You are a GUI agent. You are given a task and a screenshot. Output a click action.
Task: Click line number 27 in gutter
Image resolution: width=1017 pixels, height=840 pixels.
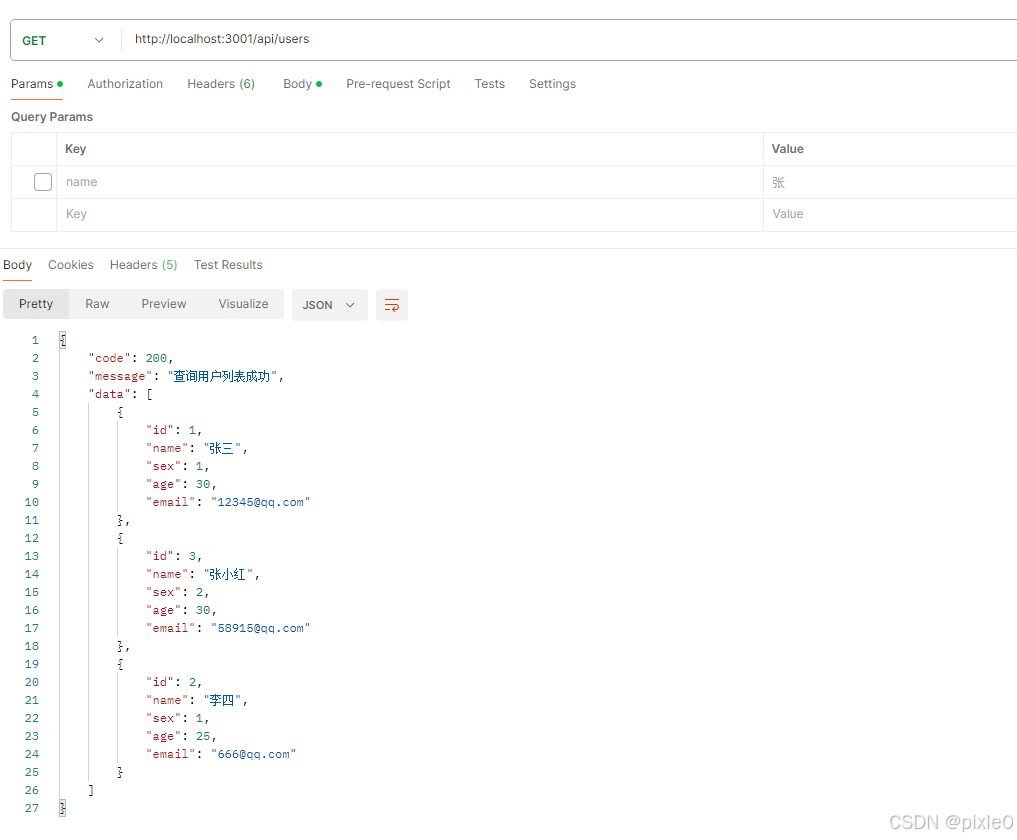pyautogui.click(x=32, y=808)
